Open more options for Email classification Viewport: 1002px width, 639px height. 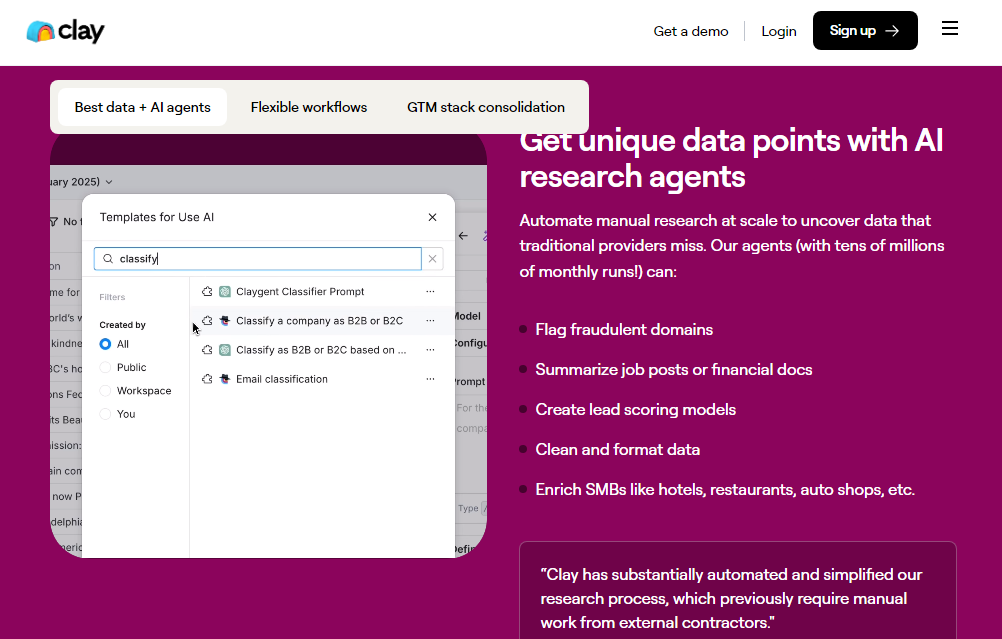click(x=430, y=379)
